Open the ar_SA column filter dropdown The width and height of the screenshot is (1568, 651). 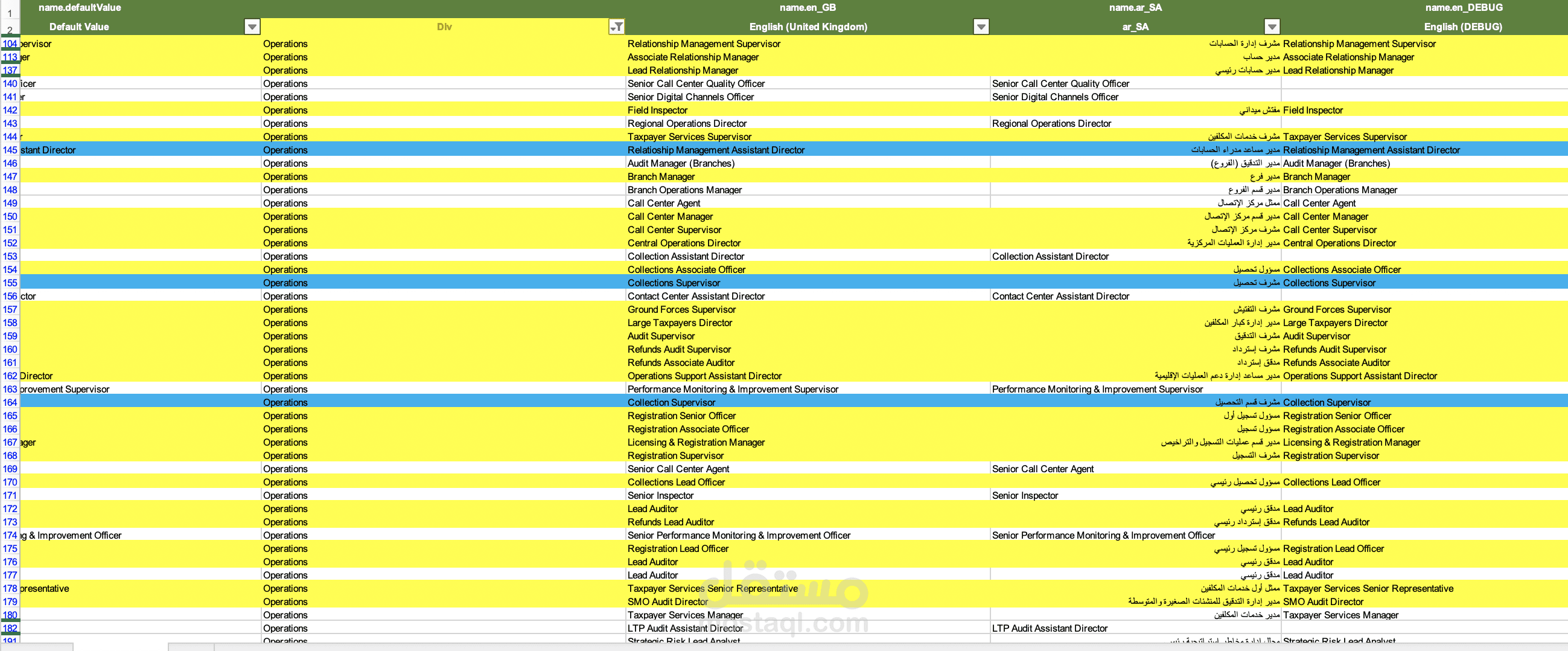[1272, 26]
